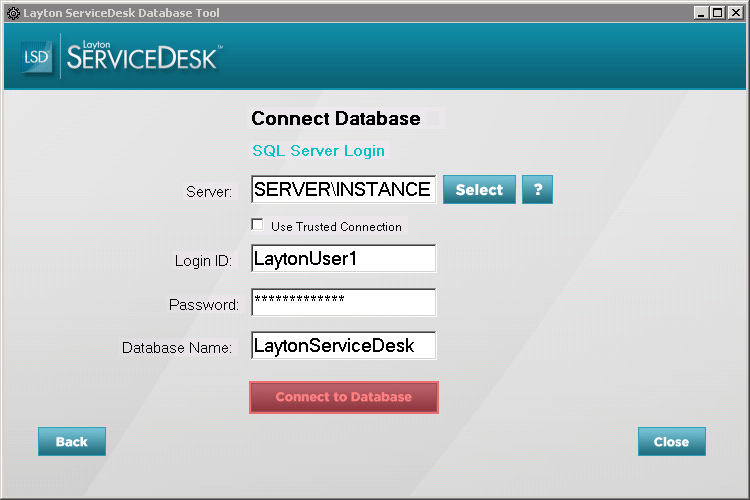Click the Server: field label
This screenshot has height=500, width=750.
pyautogui.click(x=209, y=192)
